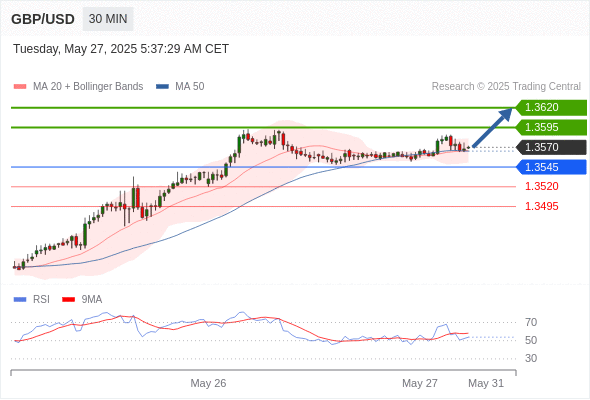
Task: Click the MA 20 + Bollinger Bands legend swatch
Action: click(20, 87)
